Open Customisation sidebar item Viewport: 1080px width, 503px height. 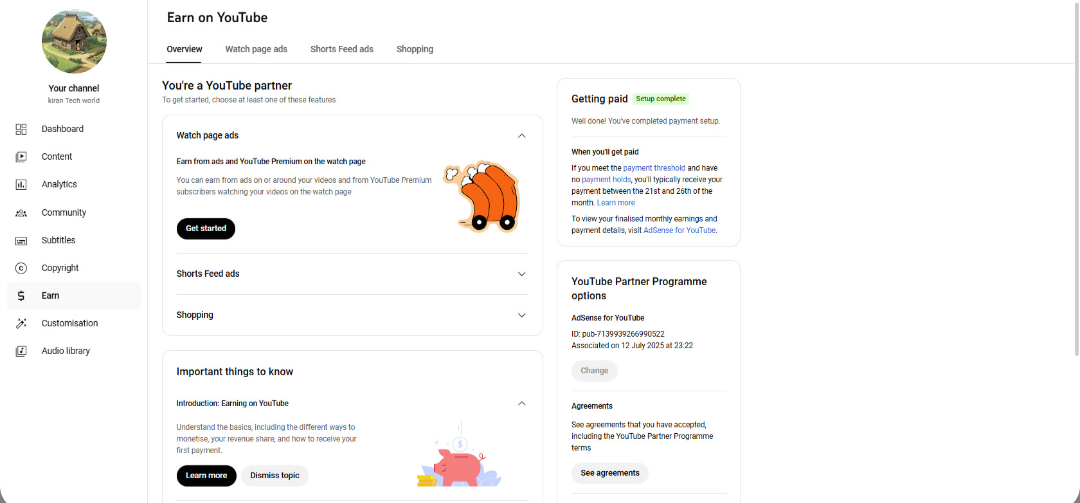[x=74, y=323]
